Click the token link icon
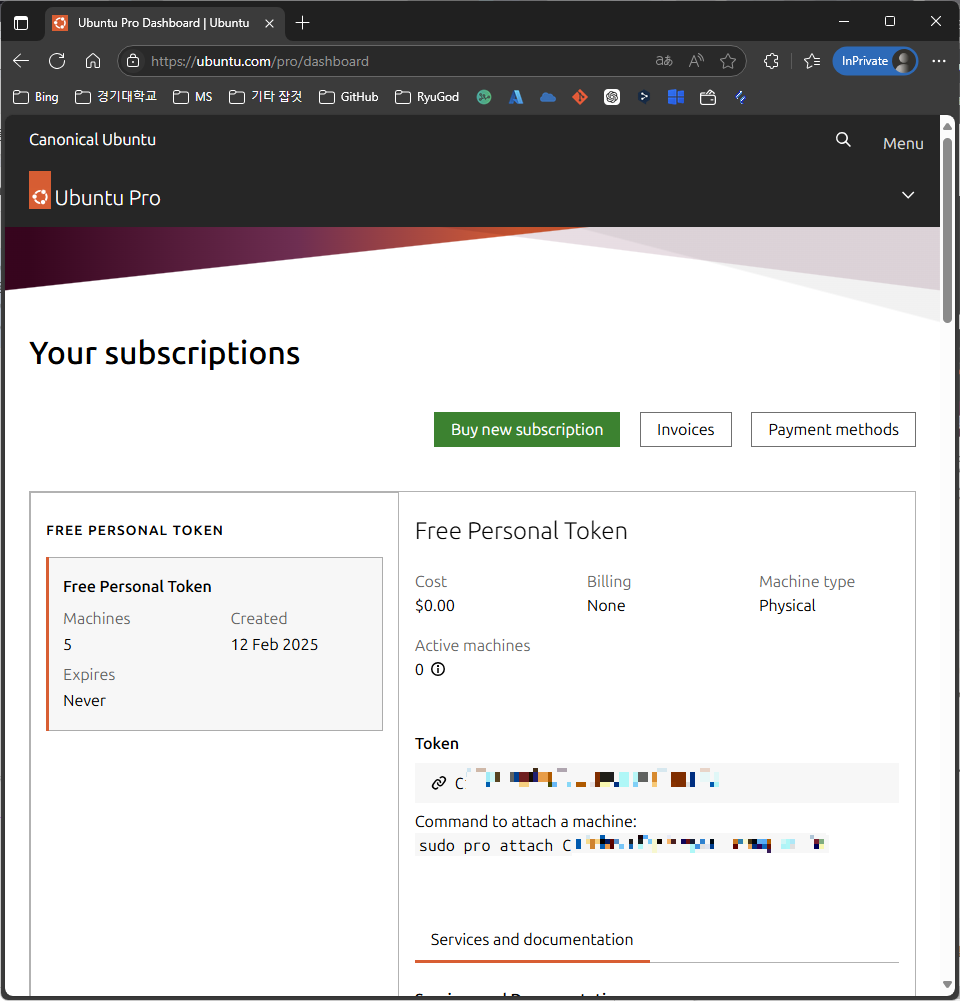960x1001 pixels. click(439, 783)
